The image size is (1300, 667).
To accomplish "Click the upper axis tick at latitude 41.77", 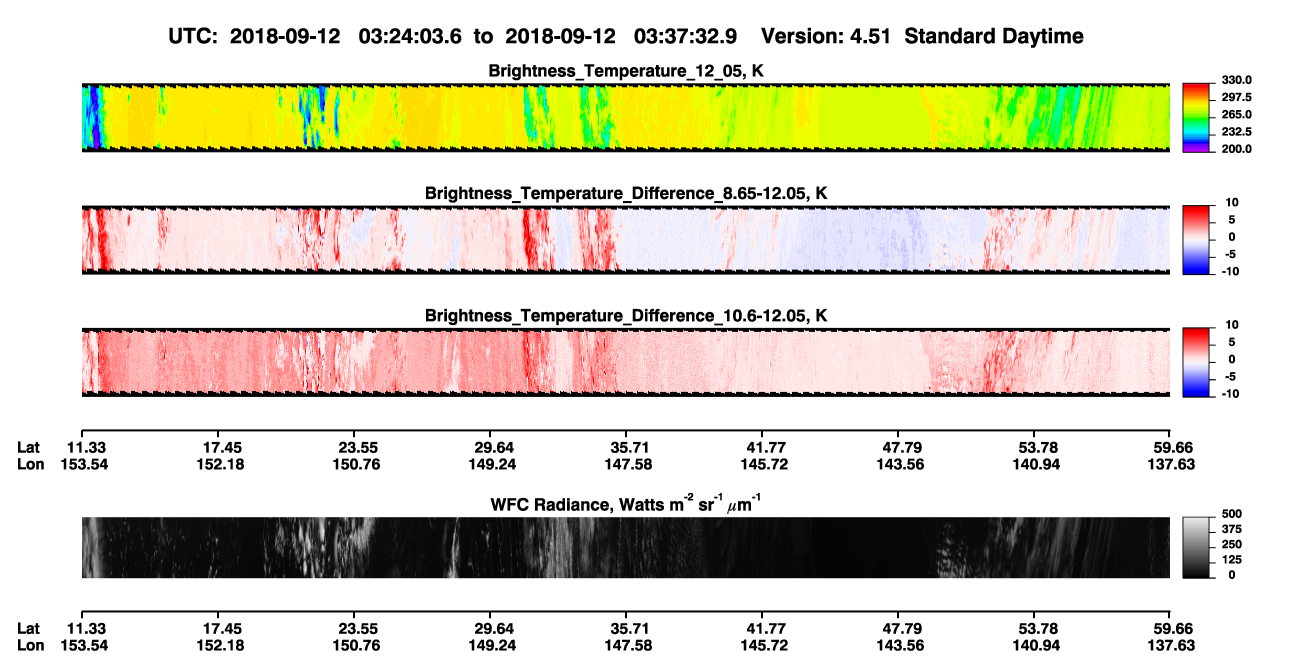I will pos(762,432).
